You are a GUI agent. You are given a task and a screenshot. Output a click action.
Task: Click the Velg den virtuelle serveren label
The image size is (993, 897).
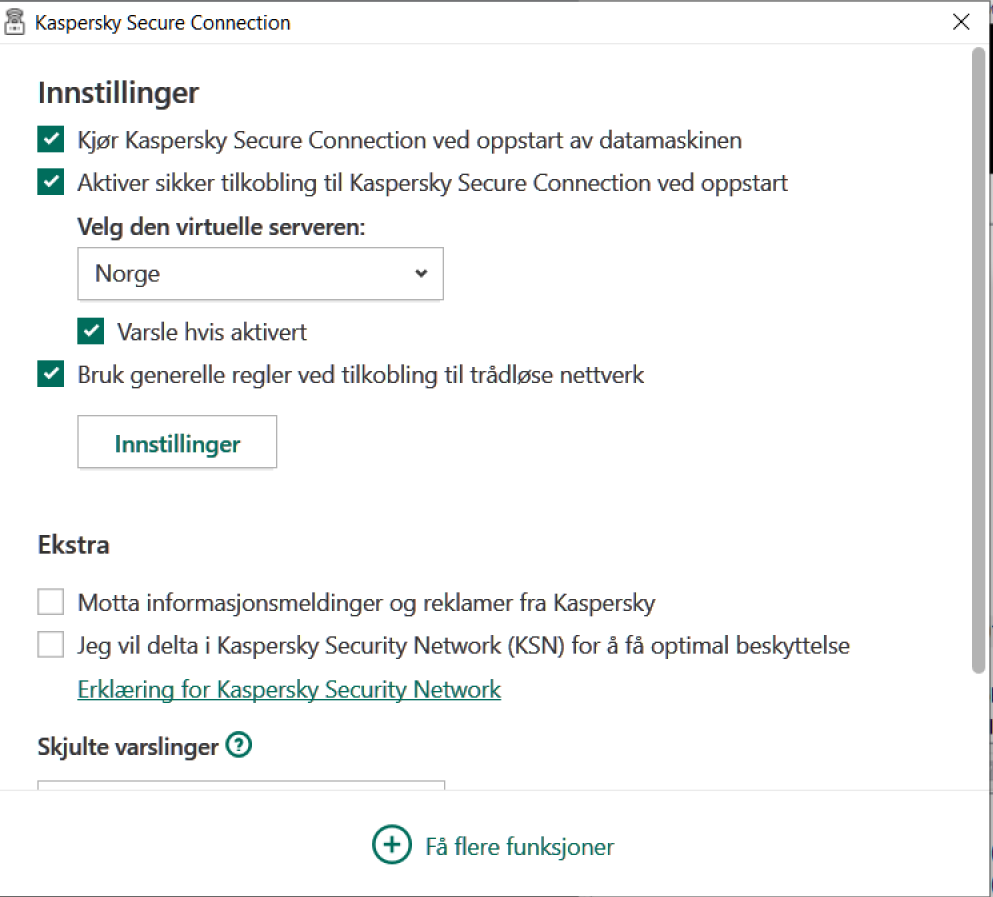[x=221, y=227]
